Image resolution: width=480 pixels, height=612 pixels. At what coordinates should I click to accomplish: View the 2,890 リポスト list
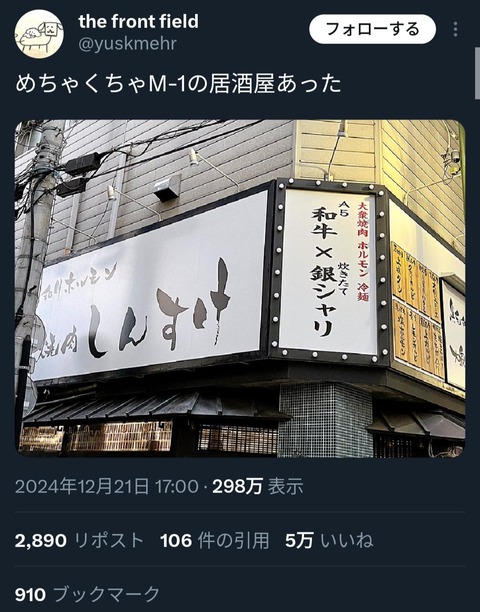click(x=79, y=541)
